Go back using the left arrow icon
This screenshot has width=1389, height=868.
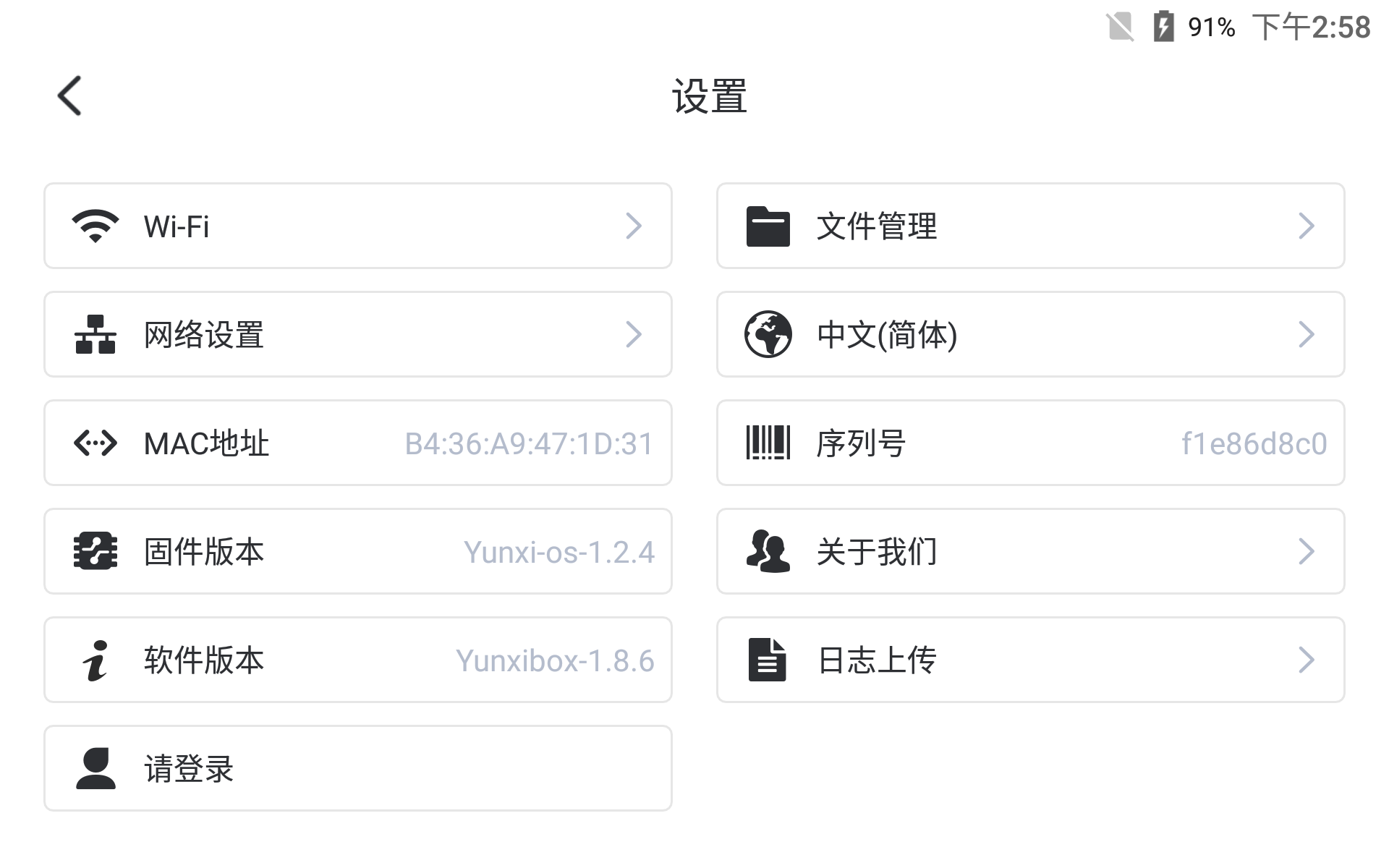[70, 95]
